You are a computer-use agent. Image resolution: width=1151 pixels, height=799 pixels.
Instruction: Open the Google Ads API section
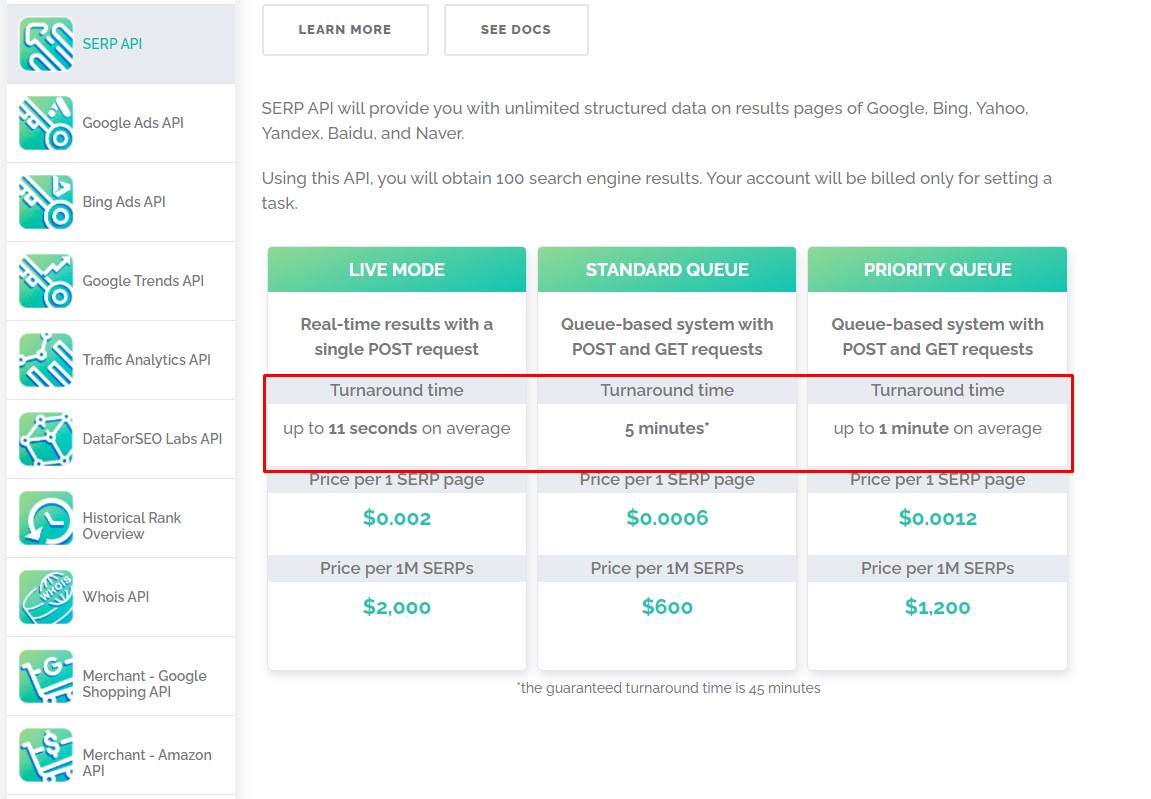(133, 123)
